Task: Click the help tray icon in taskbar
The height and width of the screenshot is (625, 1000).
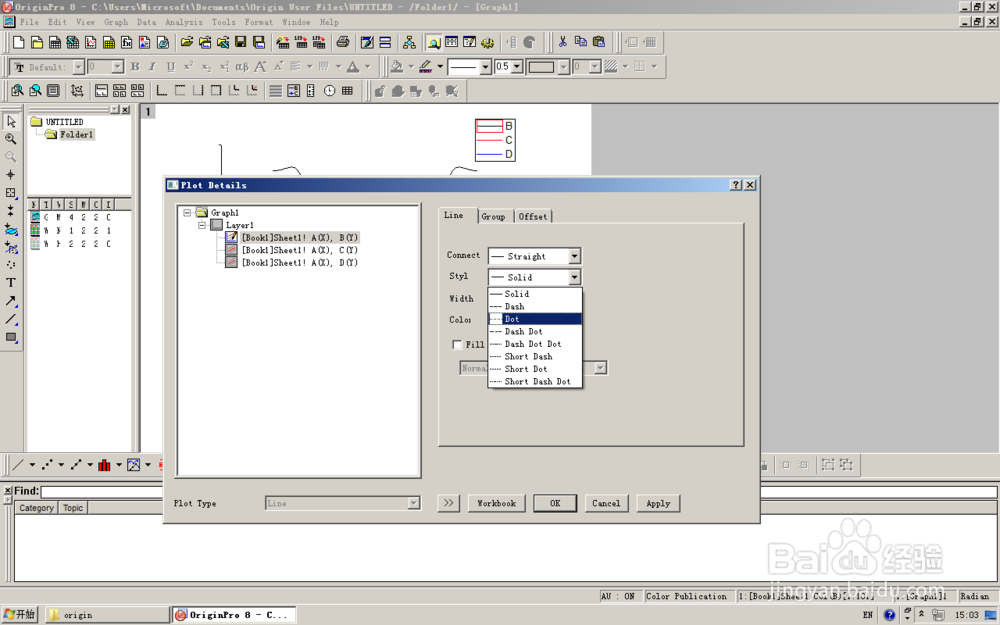Action: [x=889, y=615]
